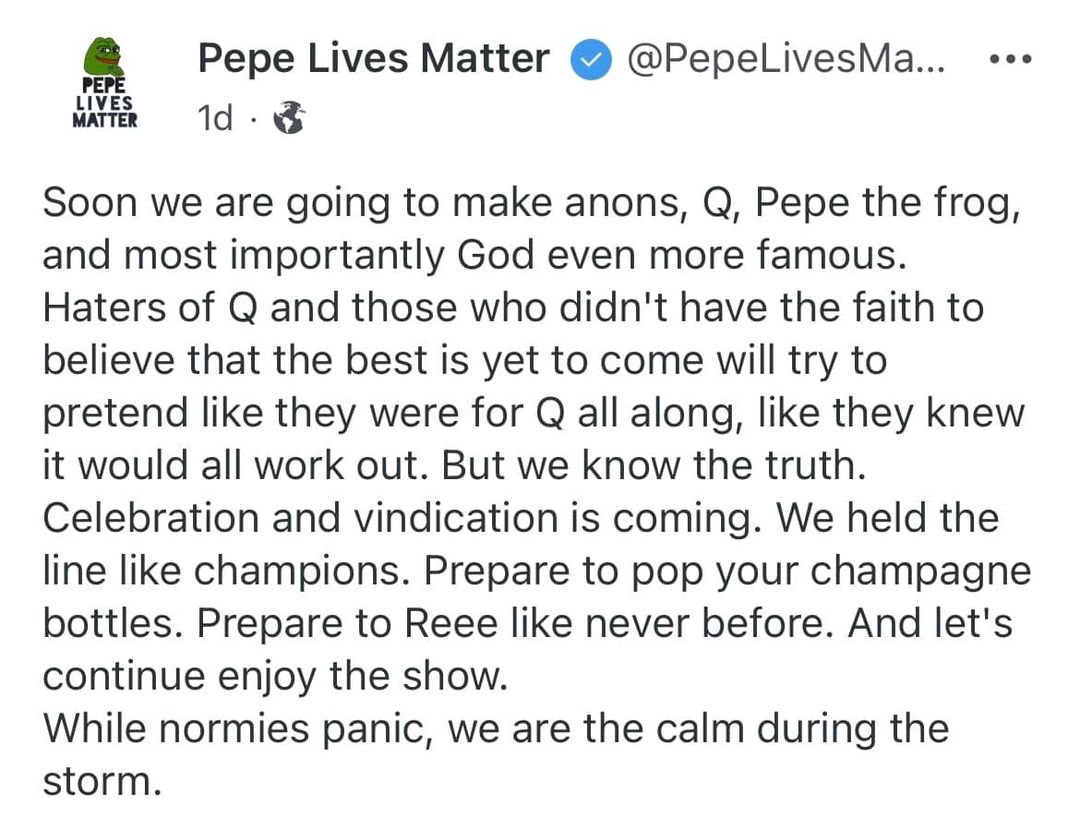Click the "PEPE LIVES MATTER" avatar logo text
Image resolution: width=1080 pixels, height=830 pixels.
[103, 104]
